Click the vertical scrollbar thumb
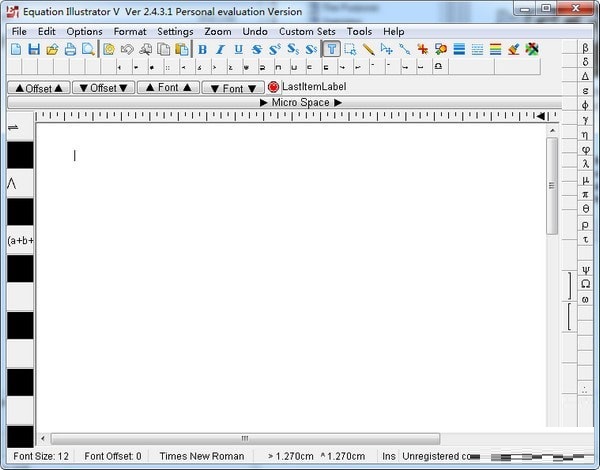 (x=552, y=186)
